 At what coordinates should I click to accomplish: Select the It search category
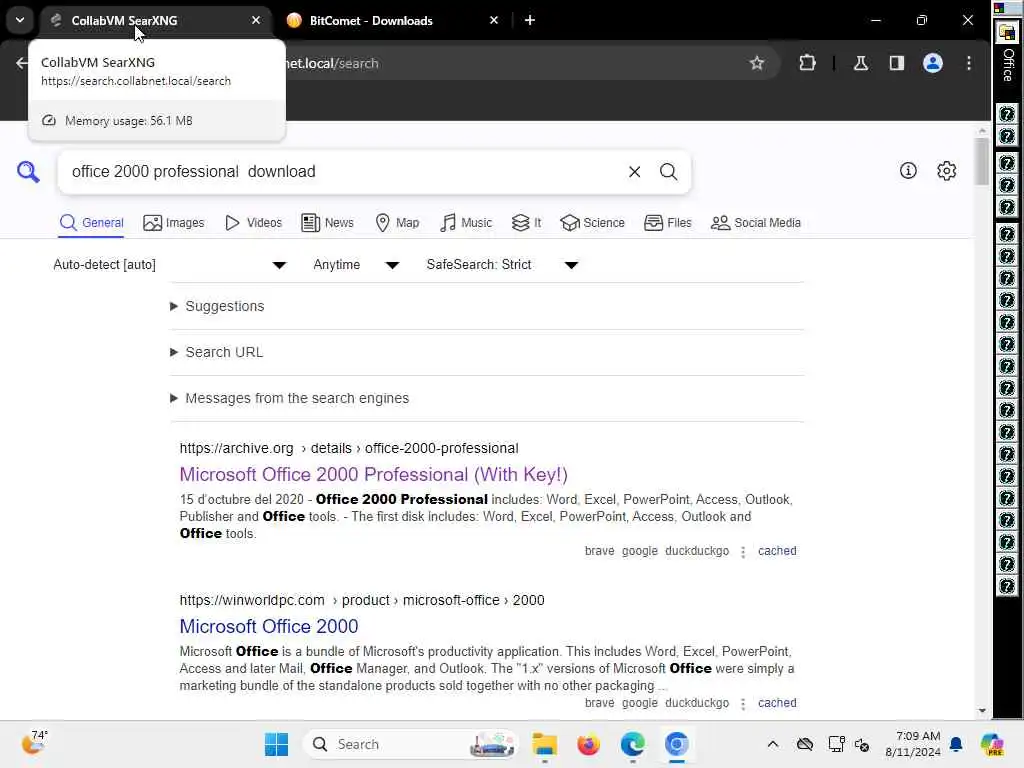pos(526,223)
